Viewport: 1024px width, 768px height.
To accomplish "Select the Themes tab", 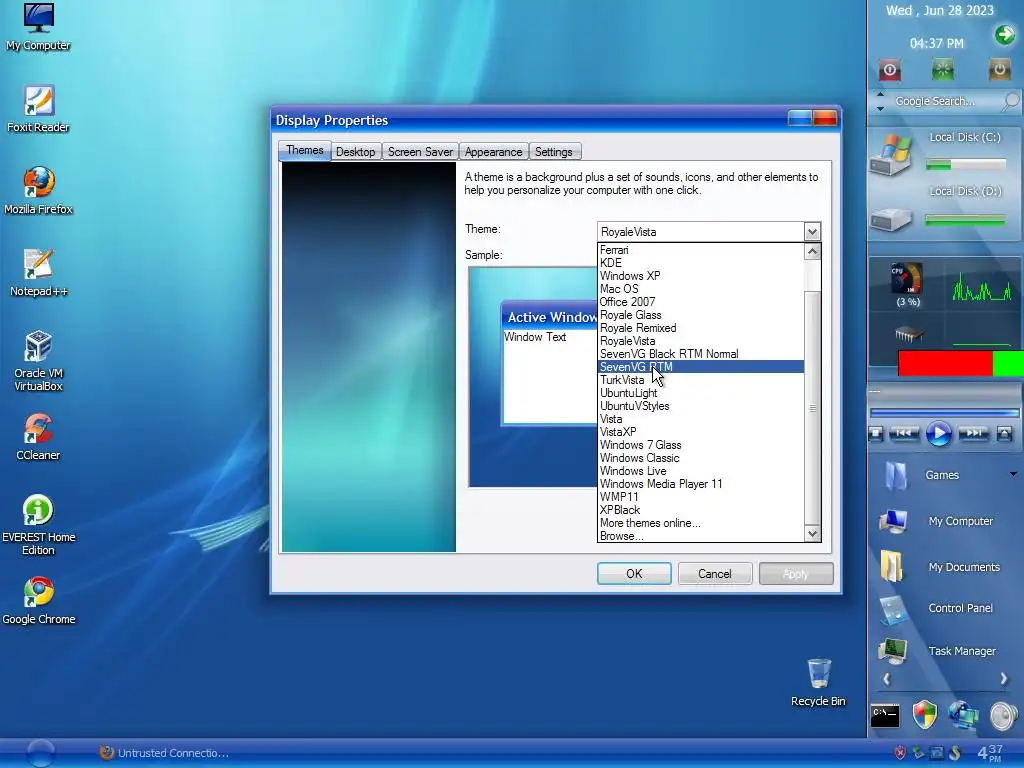I will tap(304, 150).
